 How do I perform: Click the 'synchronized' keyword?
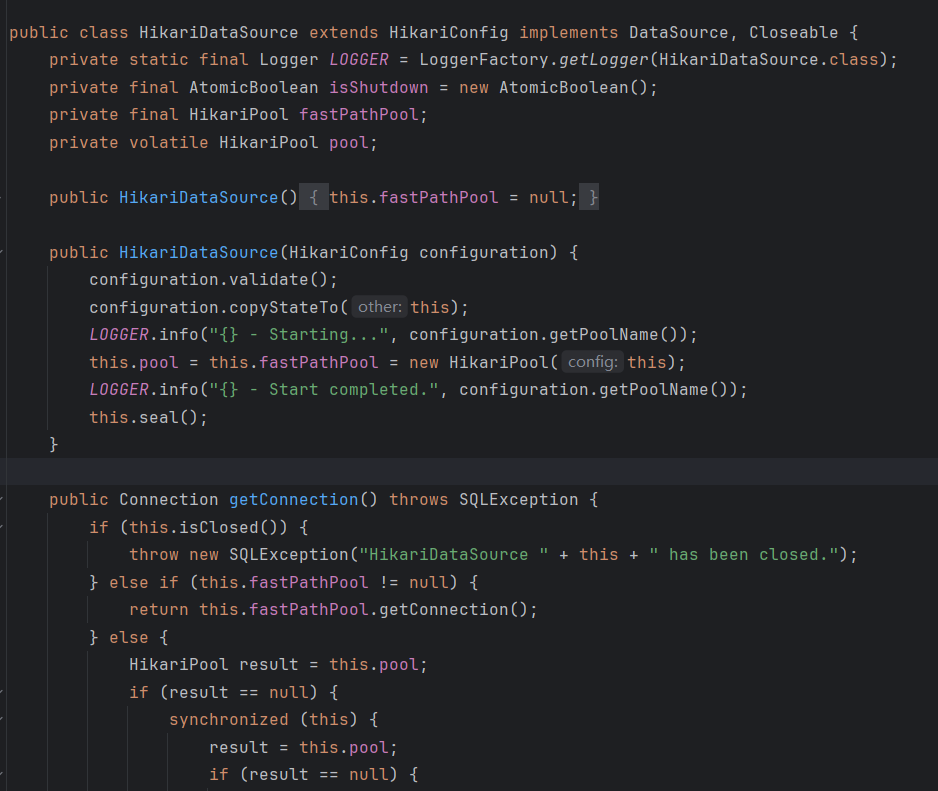[x=229, y=720]
